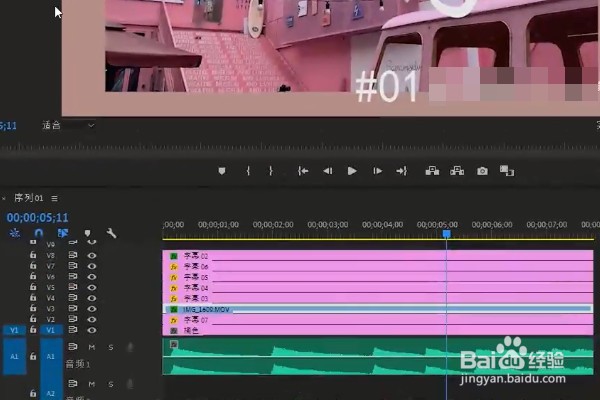Image resolution: width=600 pixels, height=400 pixels.
Task: Select the 字幕 05 clip
Action: click(x=378, y=277)
